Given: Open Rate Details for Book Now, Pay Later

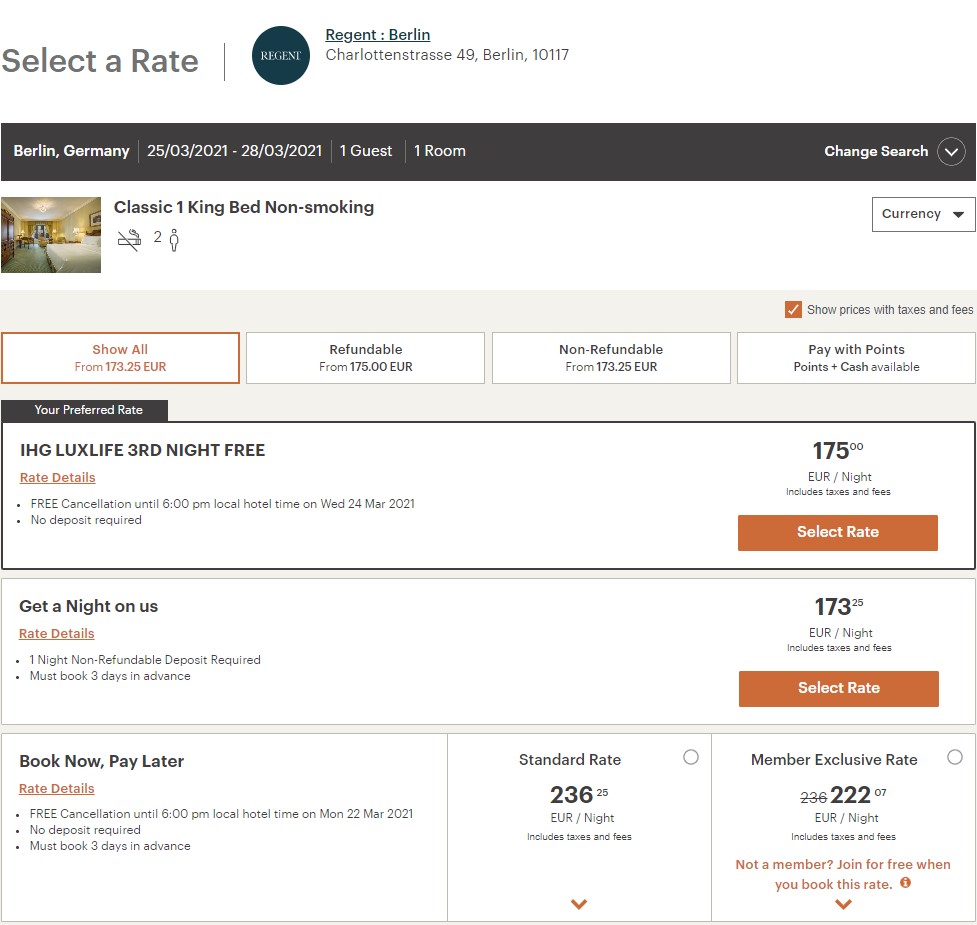Looking at the screenshot, I should click(57, 789).
